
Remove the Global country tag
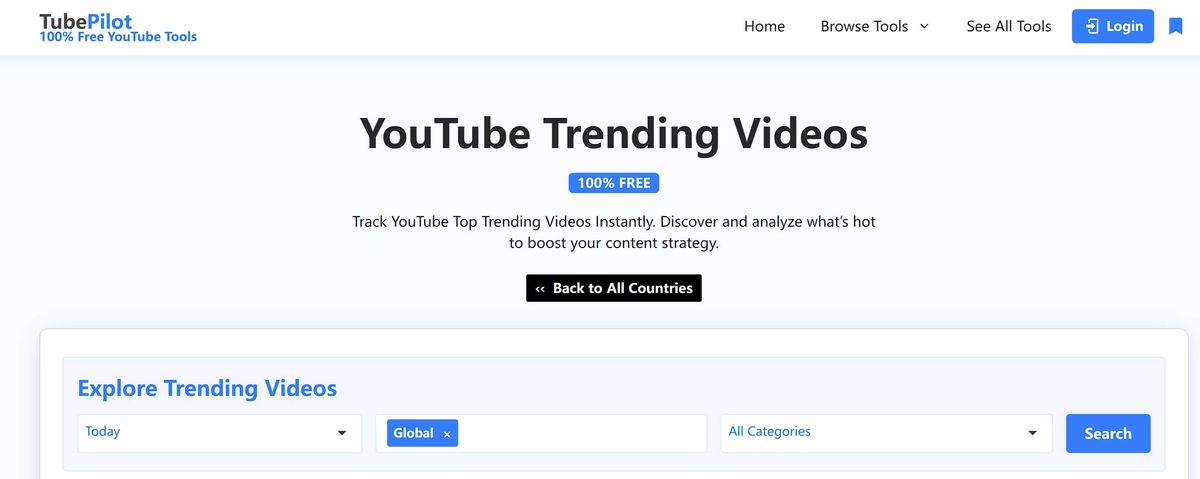coord(447,434)
